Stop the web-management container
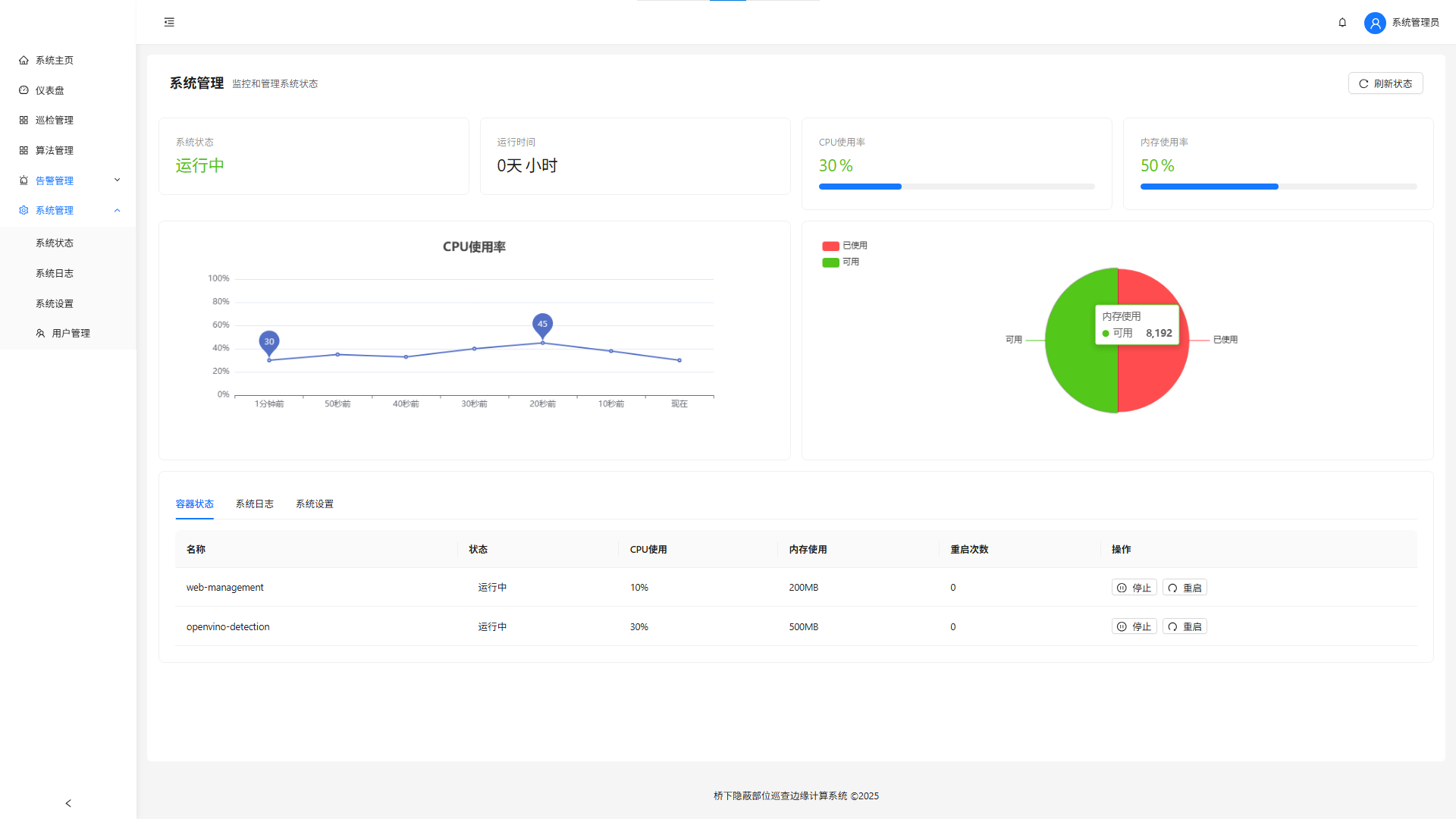1456x819 pixels. [1134, 588]
